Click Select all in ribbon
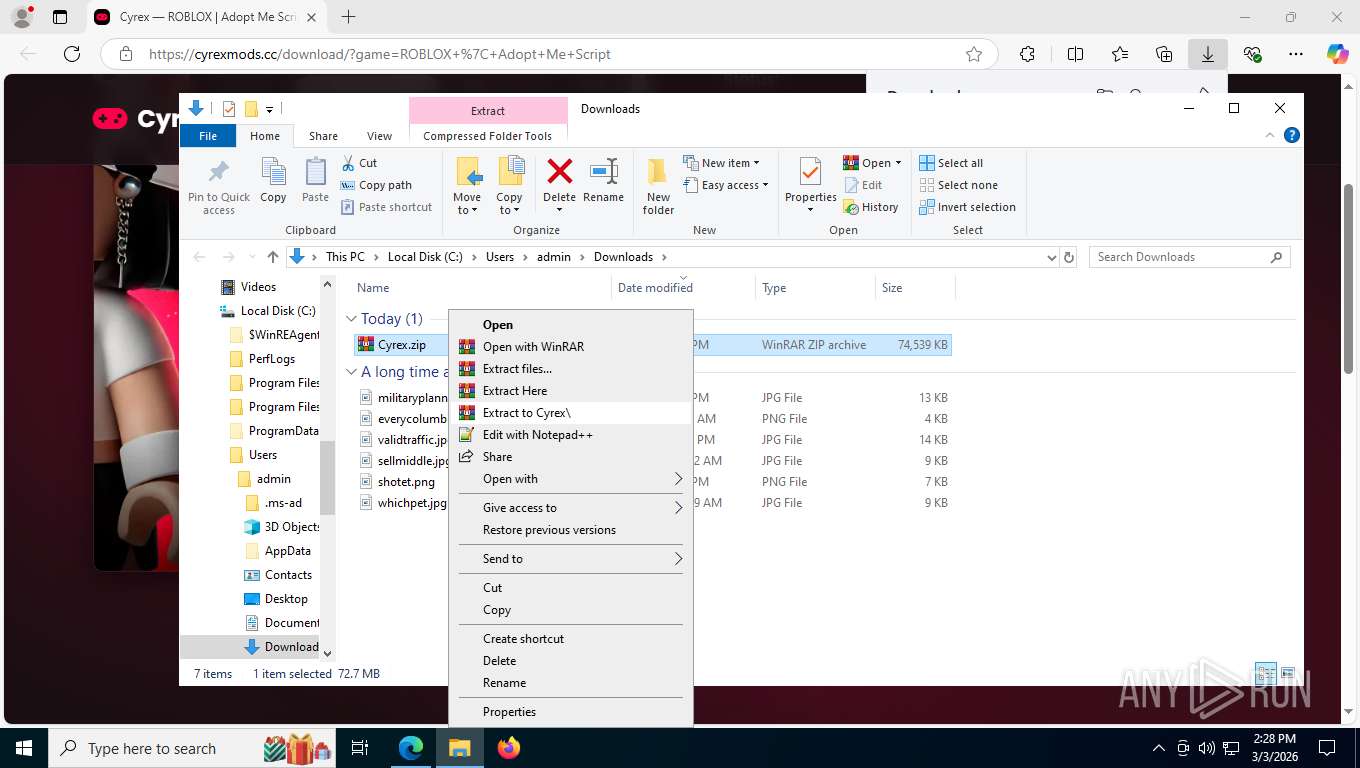 [951, 163]
